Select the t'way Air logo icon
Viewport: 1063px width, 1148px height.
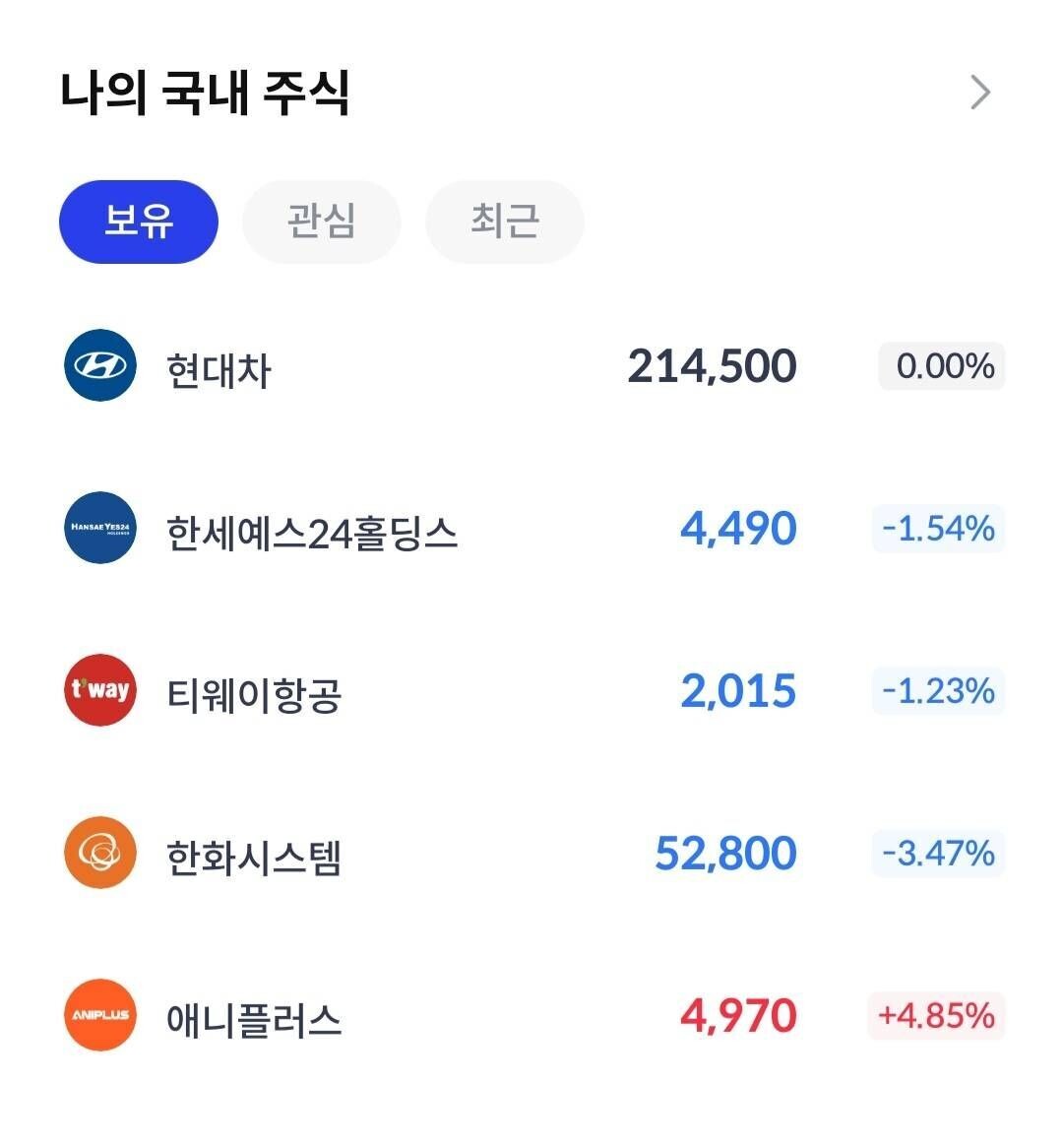point(99,690)
